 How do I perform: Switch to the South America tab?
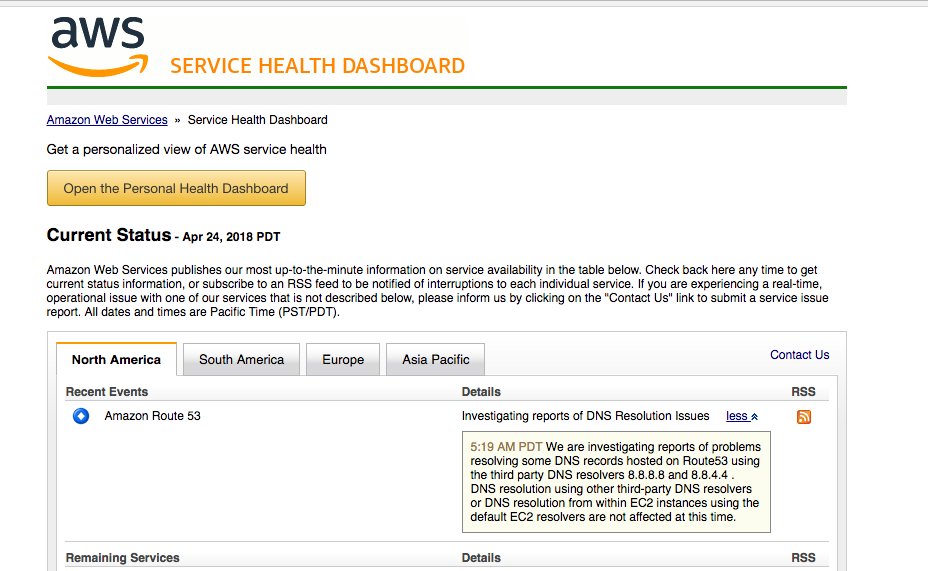click(241, 359)
